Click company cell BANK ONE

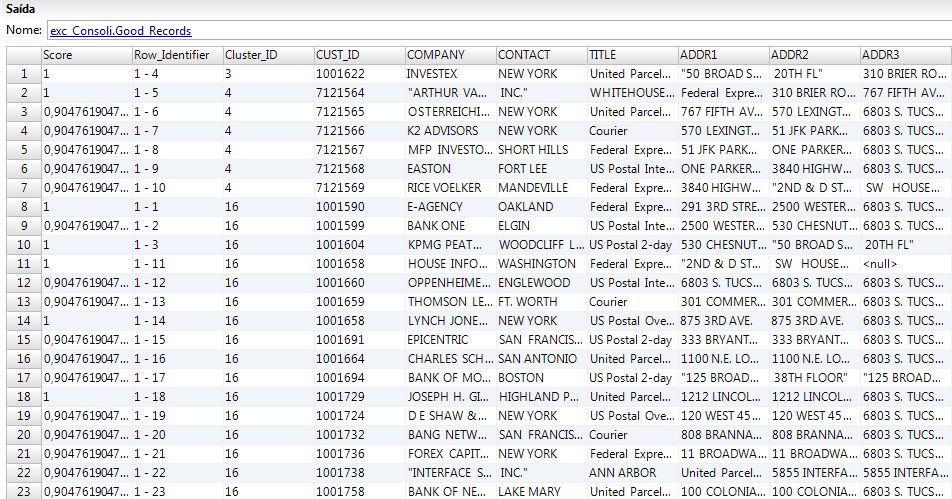451,226
